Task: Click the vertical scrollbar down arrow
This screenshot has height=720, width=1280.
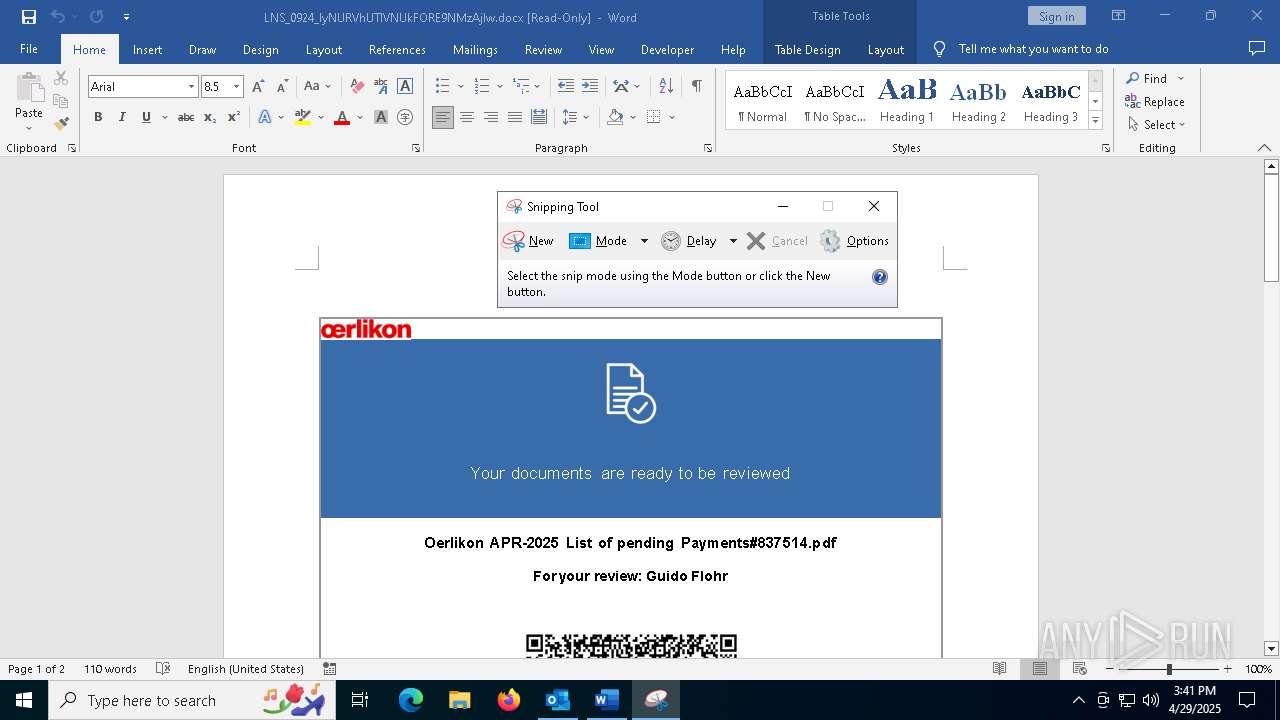Action: click(1271, 648)
